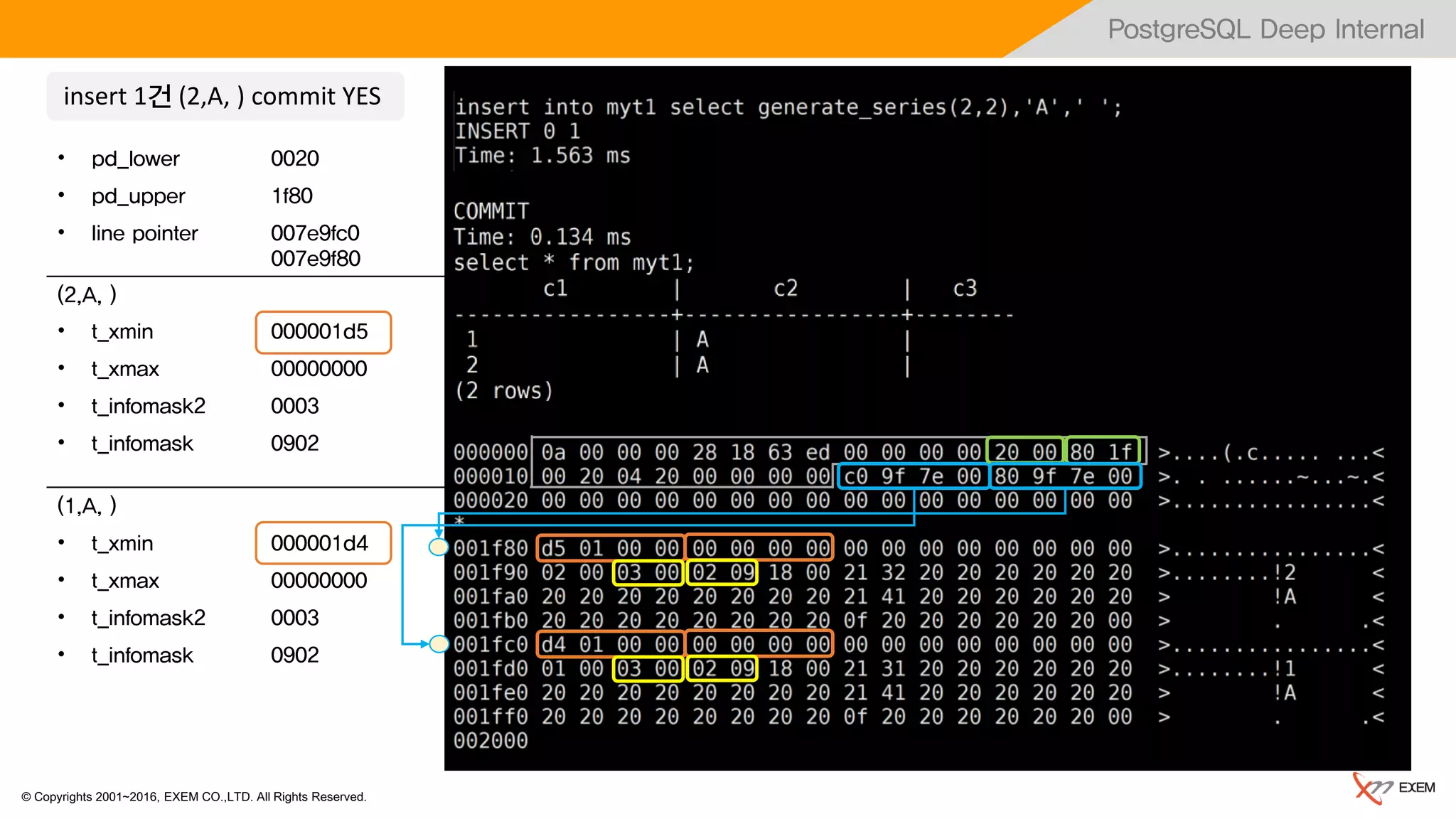
Task: Click the orange-boxed 'd5 01 00 00' bytes
Action: pos(610,548)
